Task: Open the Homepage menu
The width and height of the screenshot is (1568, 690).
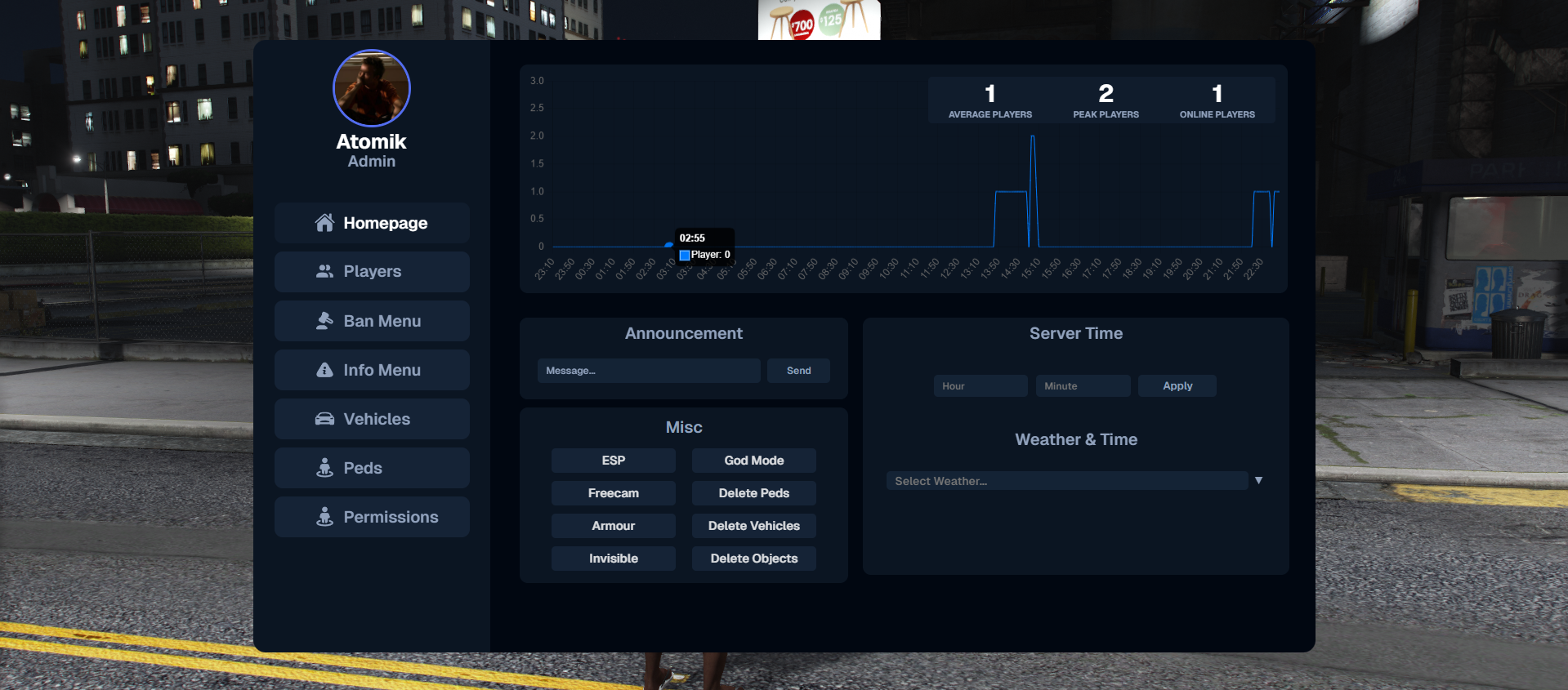Action: 372,223
